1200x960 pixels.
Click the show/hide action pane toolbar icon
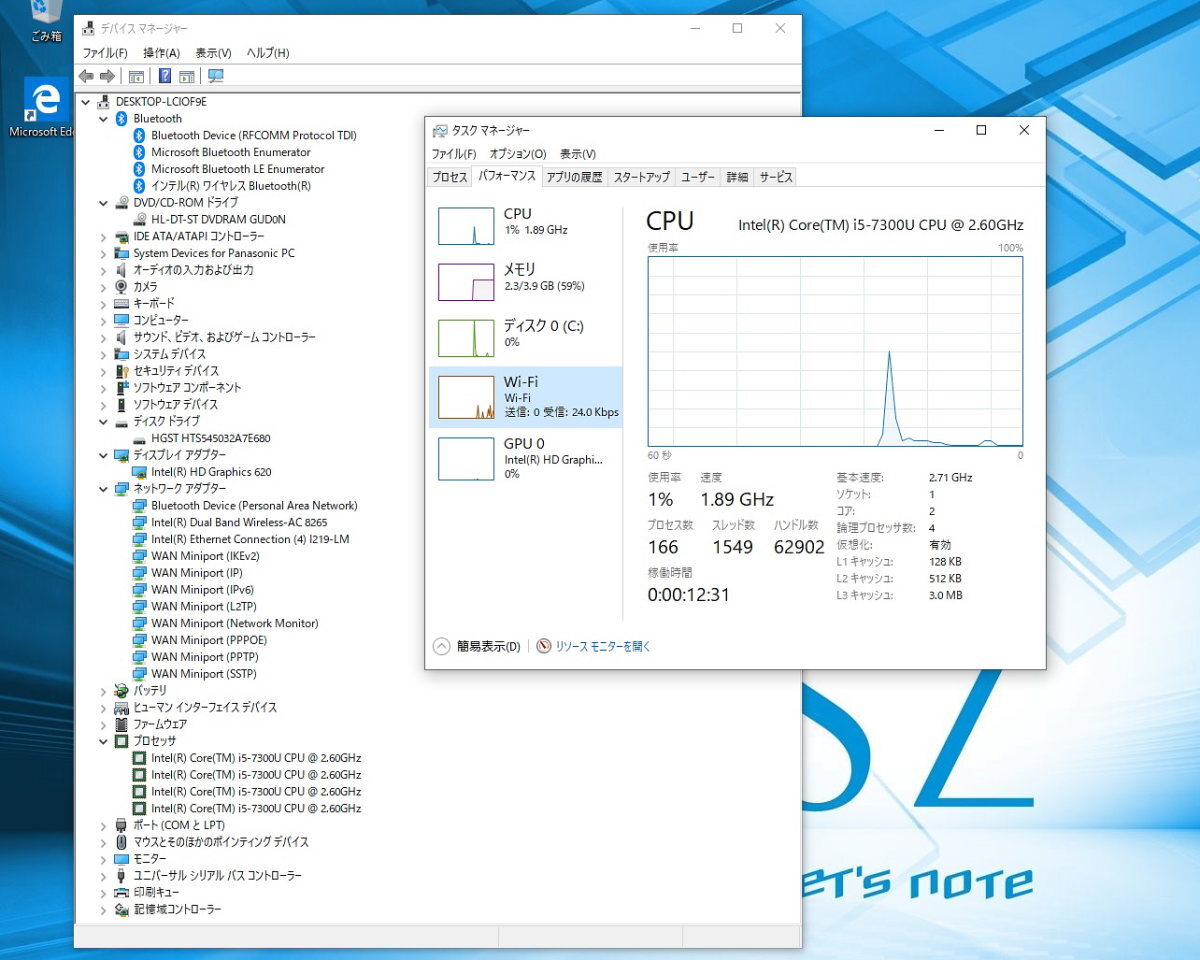tap(186, 76)
